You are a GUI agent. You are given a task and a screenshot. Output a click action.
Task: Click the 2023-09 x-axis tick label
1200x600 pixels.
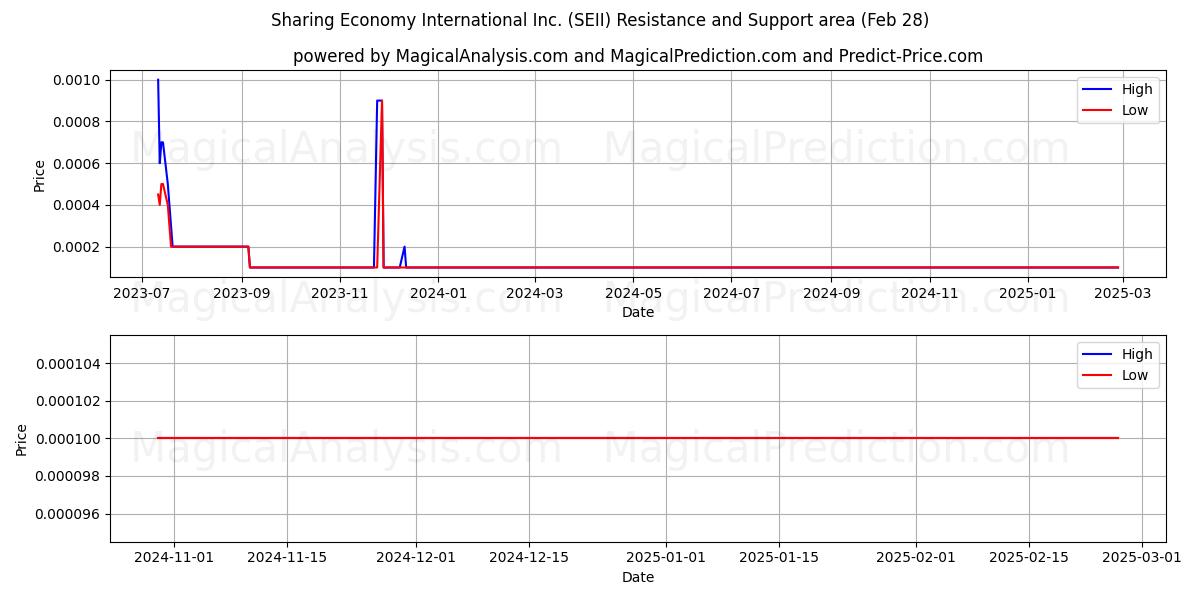(242, 293)
